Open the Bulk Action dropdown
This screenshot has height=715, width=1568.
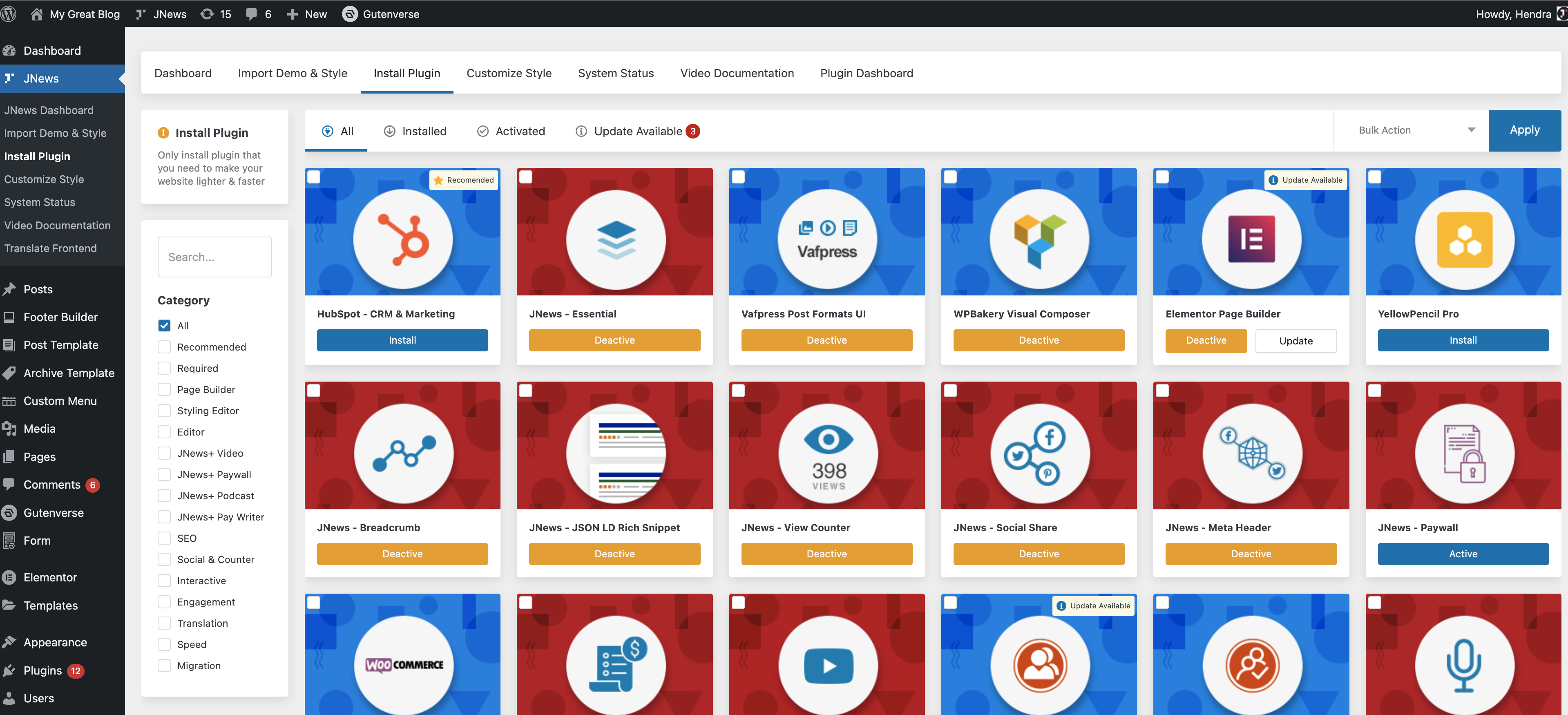(1411, 130)
